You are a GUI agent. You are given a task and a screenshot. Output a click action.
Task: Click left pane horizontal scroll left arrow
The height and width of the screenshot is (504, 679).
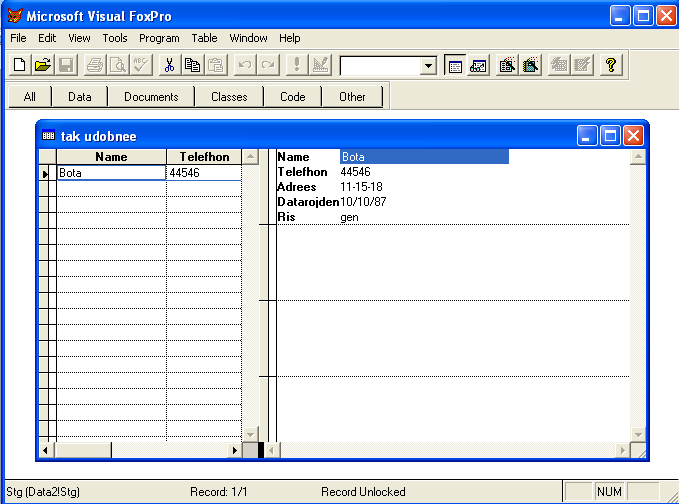tap(46, 450)
